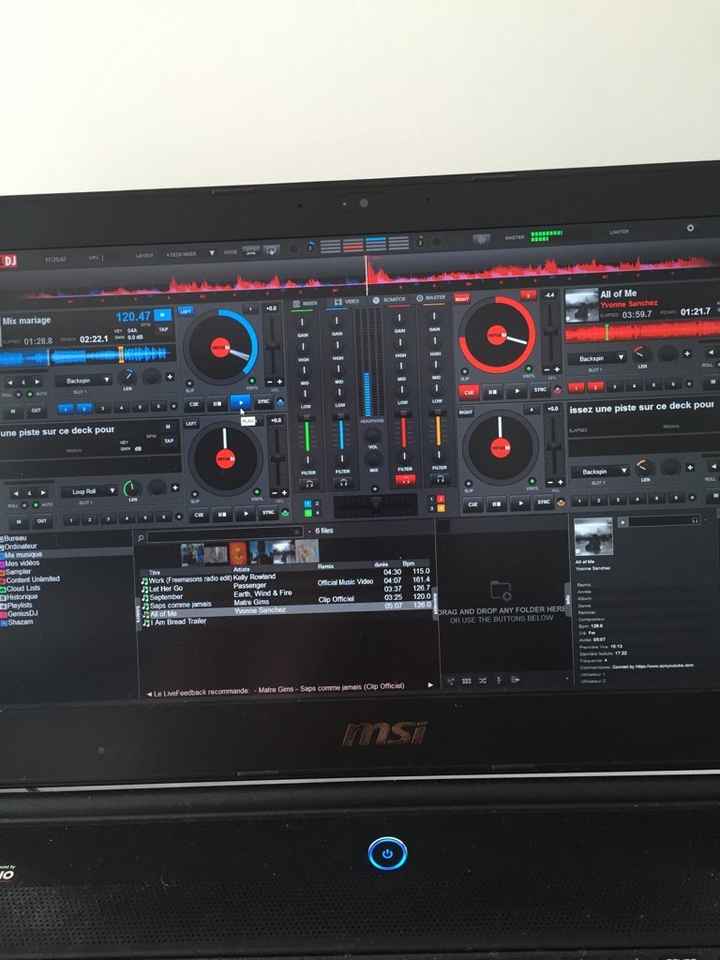The height and width of the screenshot is (960, 720).
Task: Sync the All of Me deck
Action: click(540, 389)
